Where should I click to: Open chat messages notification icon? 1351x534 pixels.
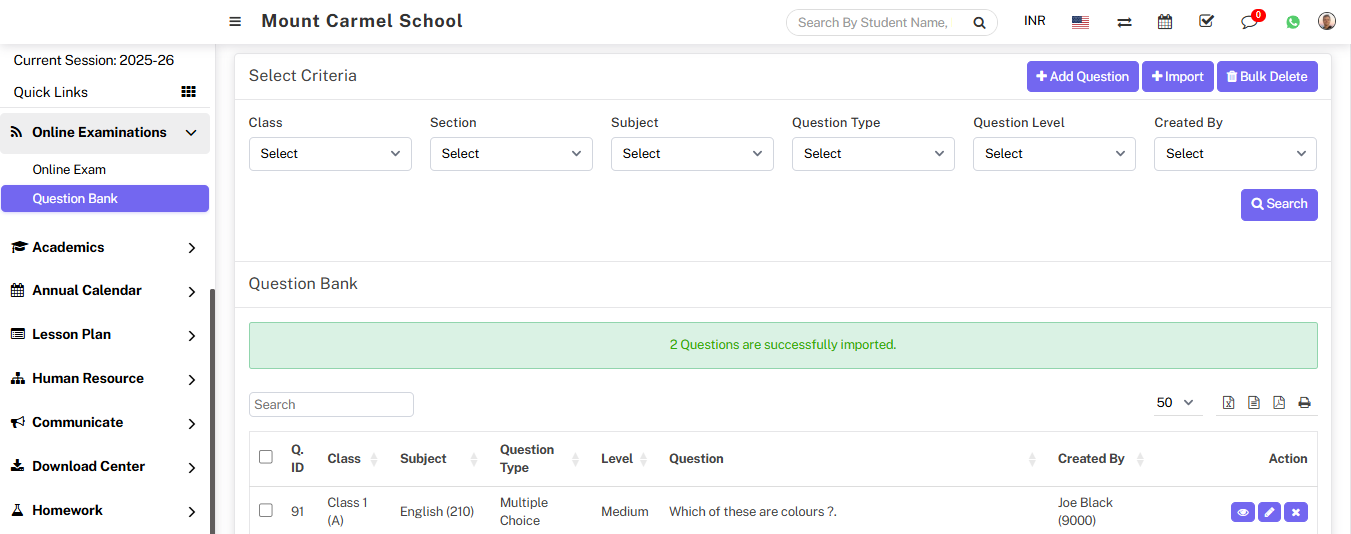point(1249,22)
